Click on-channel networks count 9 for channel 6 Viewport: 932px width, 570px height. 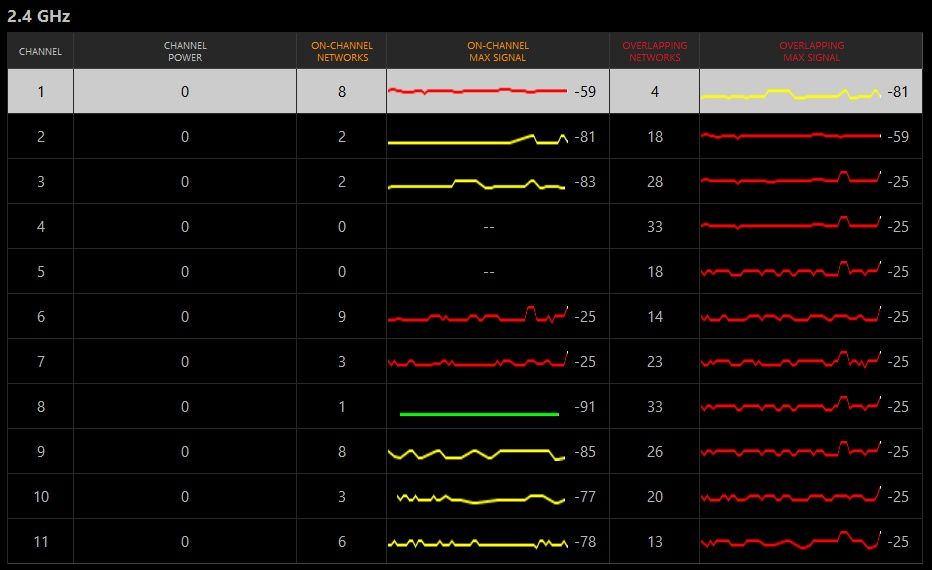click(341, 317)
